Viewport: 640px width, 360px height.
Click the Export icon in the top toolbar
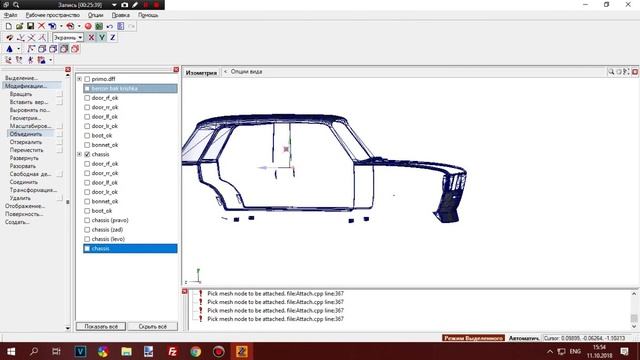(70, 26)
